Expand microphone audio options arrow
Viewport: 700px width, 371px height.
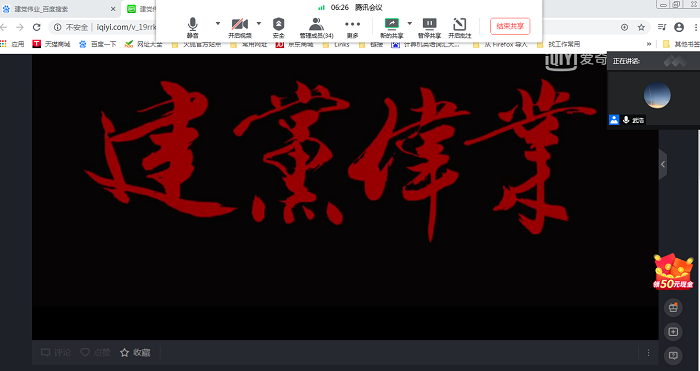[x=218, y=23]
